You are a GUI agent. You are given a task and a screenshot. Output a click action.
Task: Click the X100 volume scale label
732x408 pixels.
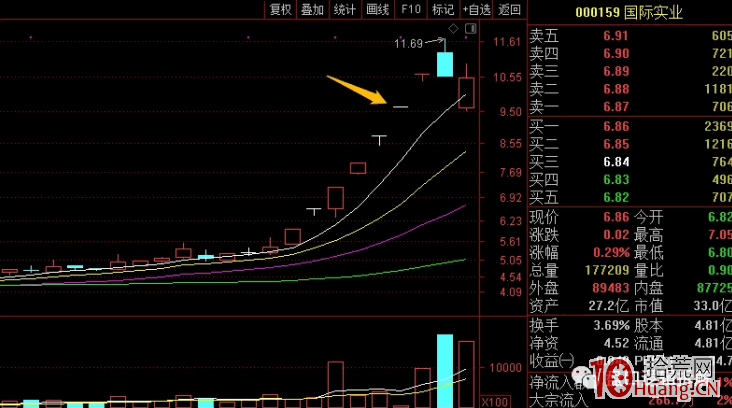coord(492,401)
